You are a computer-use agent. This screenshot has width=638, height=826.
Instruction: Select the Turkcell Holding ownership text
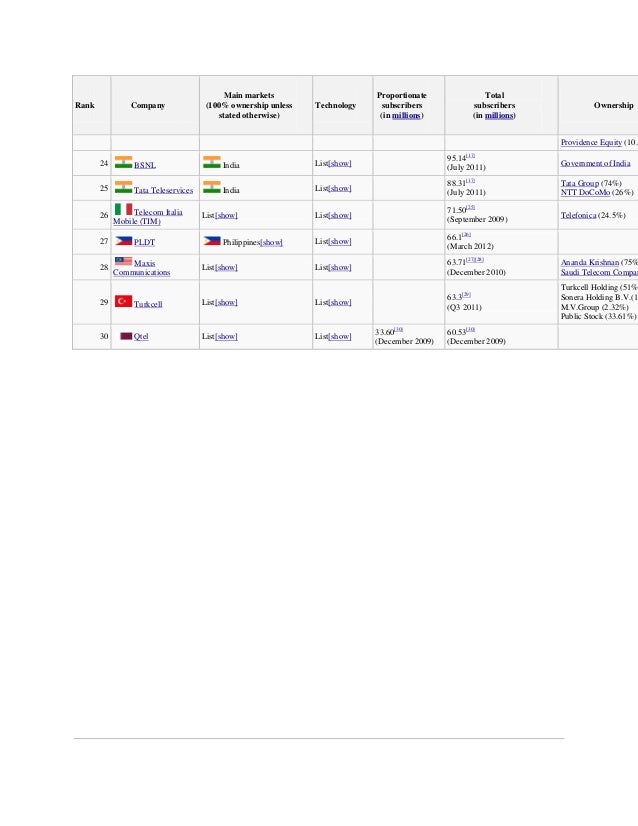point(599,287)
